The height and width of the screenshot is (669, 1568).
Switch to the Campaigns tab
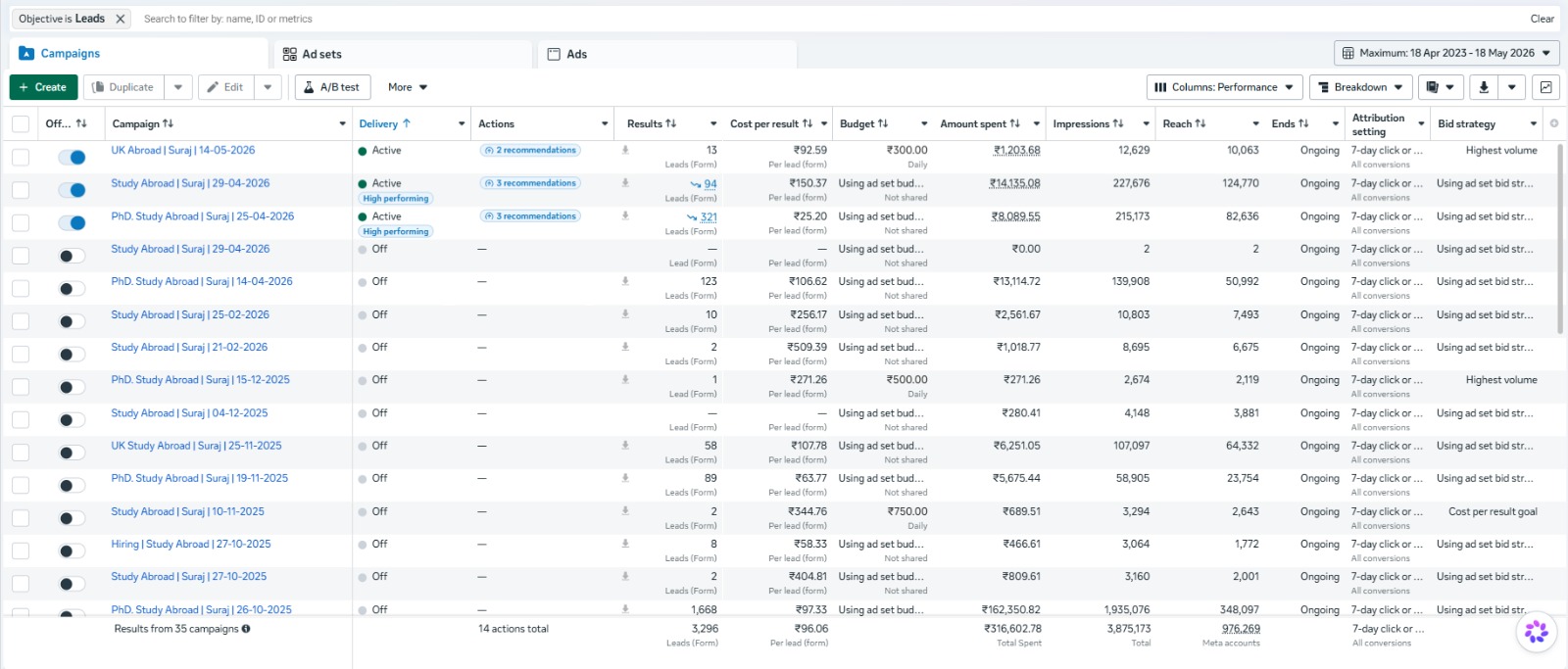click(138, 54)
